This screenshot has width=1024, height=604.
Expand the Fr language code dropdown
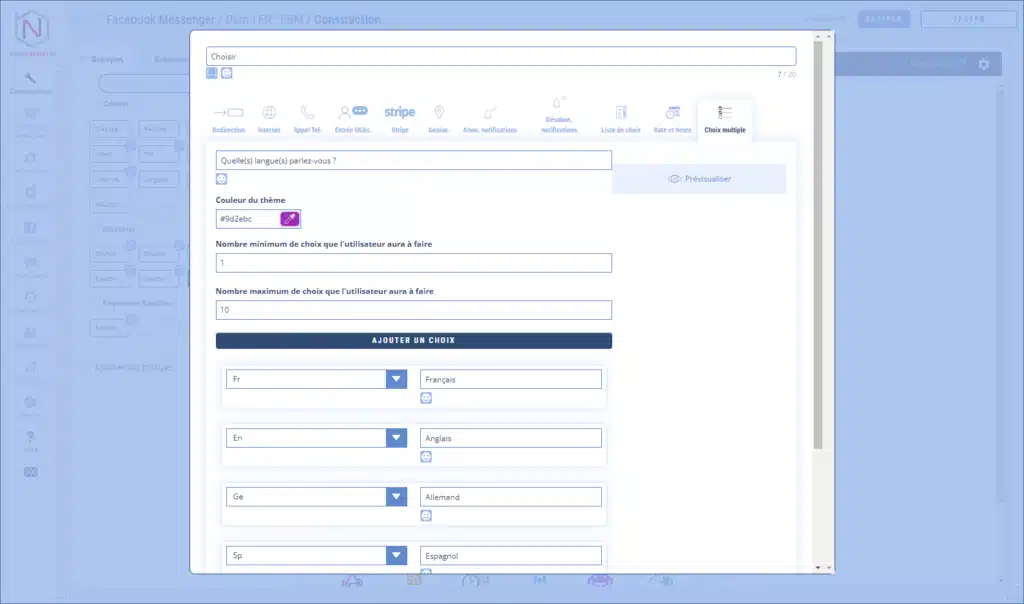point(397,379)
